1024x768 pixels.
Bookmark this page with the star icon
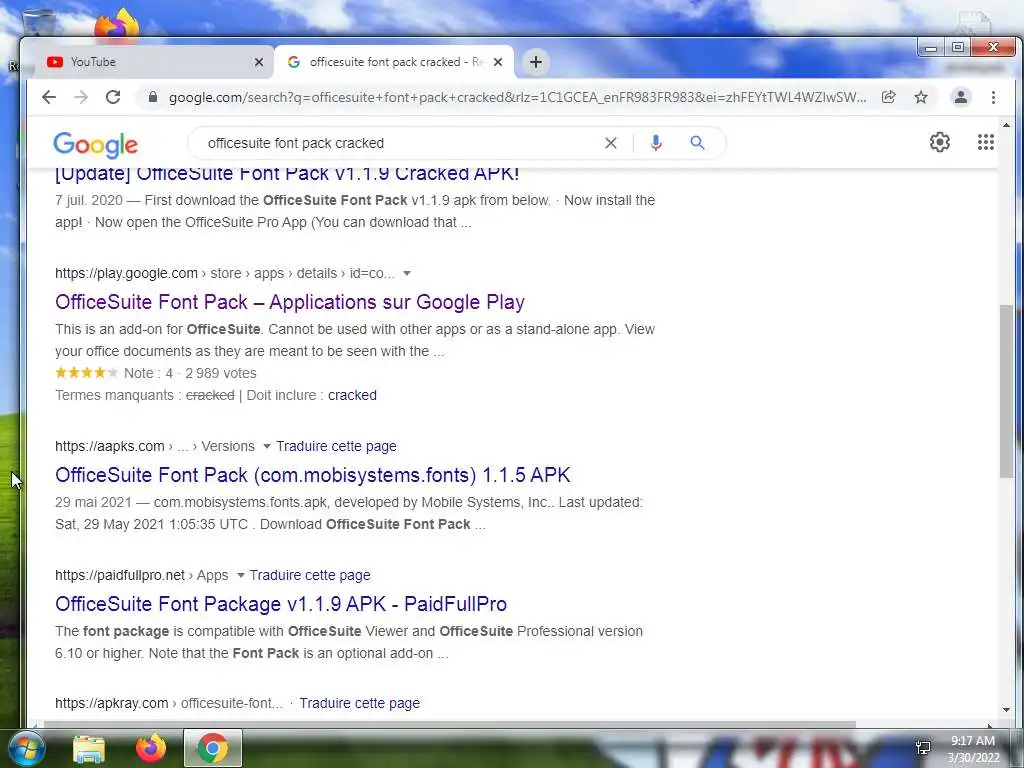(921, 97)
